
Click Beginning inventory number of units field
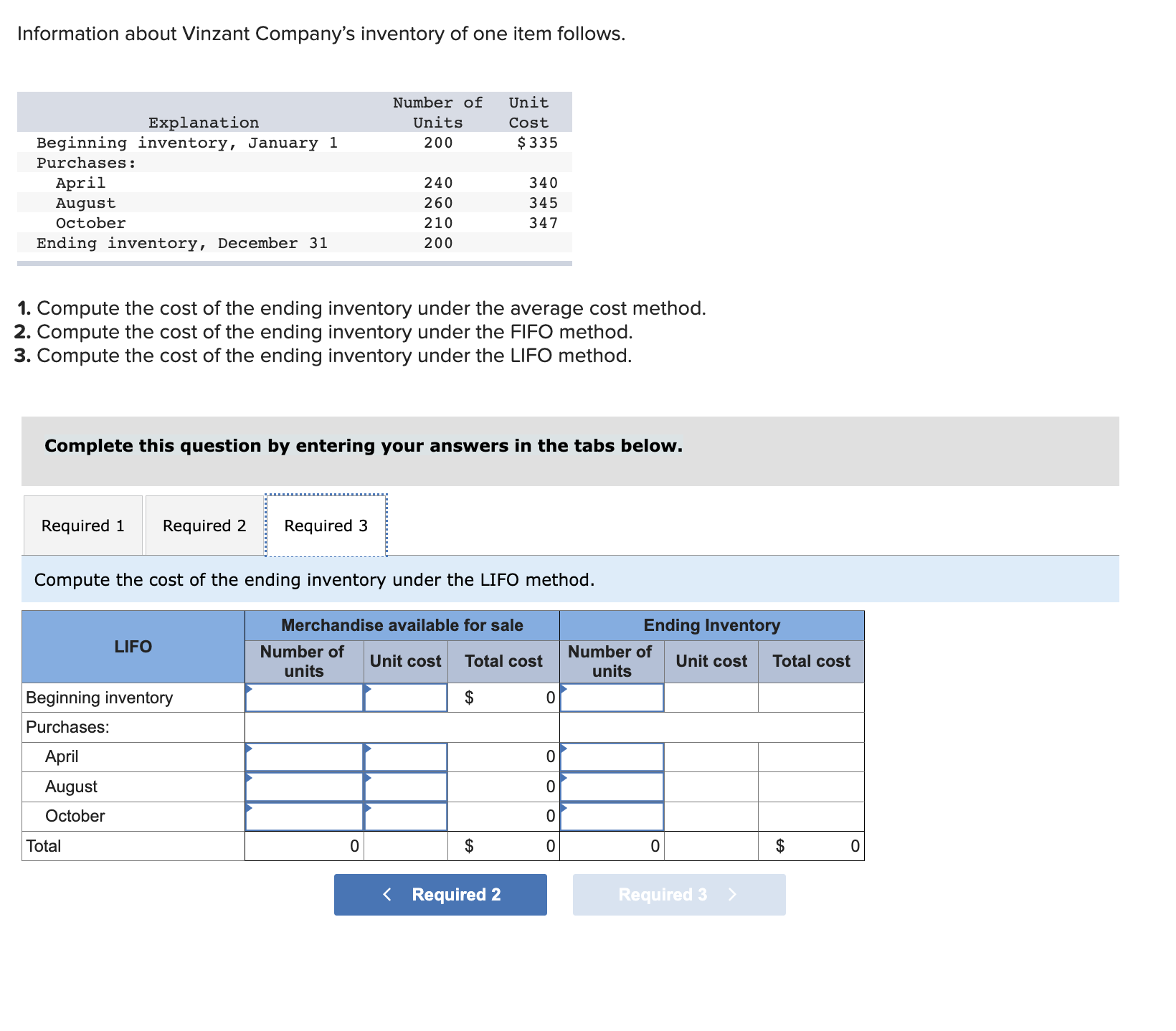pos(304,698)
